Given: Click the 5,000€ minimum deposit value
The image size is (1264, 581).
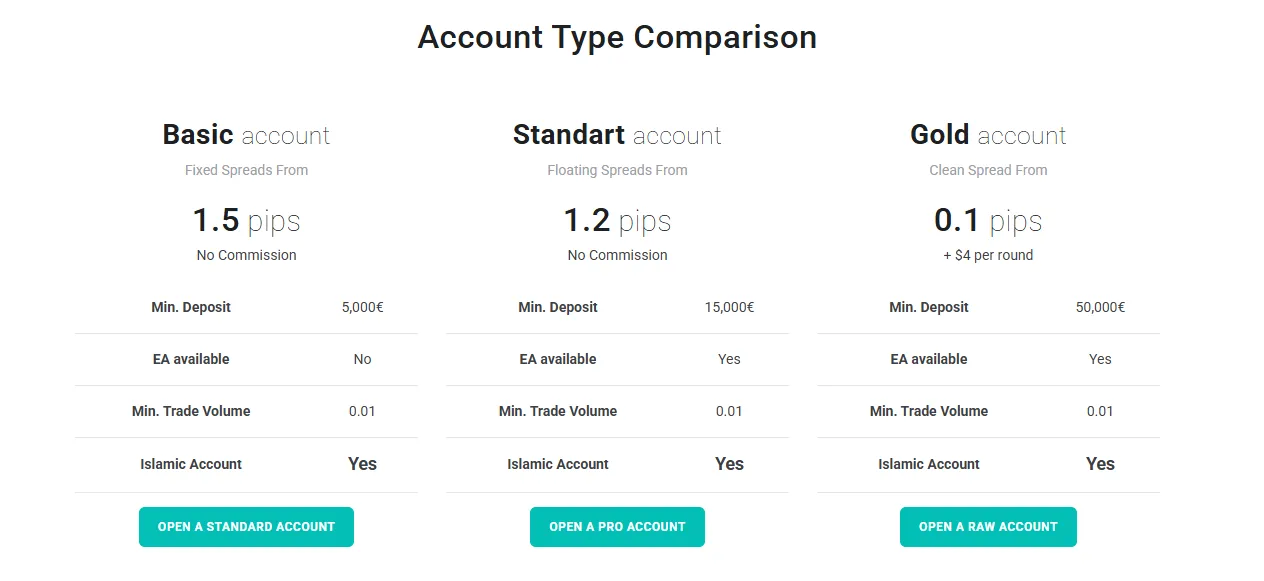Looking at the screenshot, I should [362, 307].
